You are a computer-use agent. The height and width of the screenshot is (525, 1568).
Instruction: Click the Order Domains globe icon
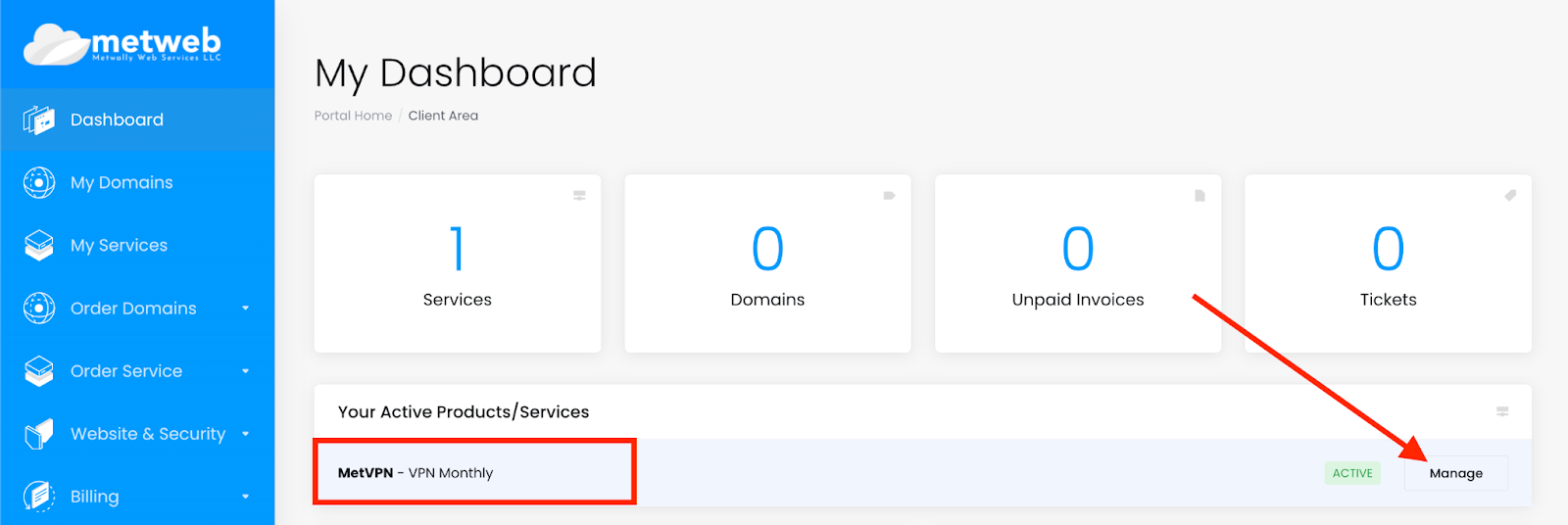coord(38,308)
